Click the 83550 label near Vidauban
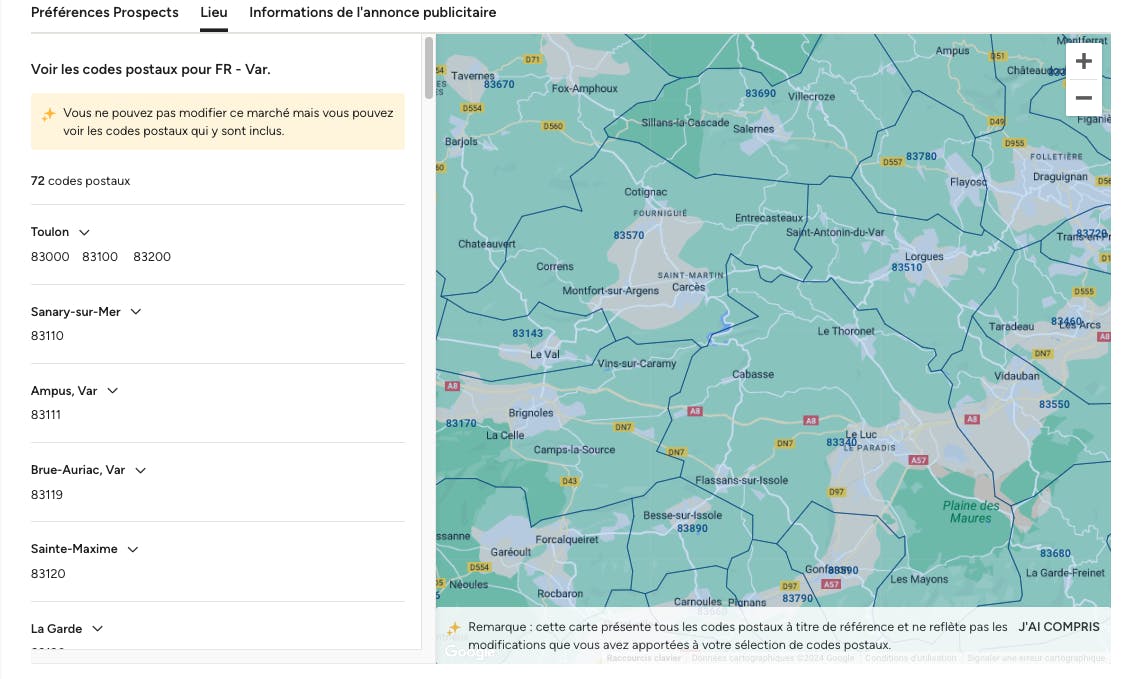1124x679 pixels. [1054, 404]
